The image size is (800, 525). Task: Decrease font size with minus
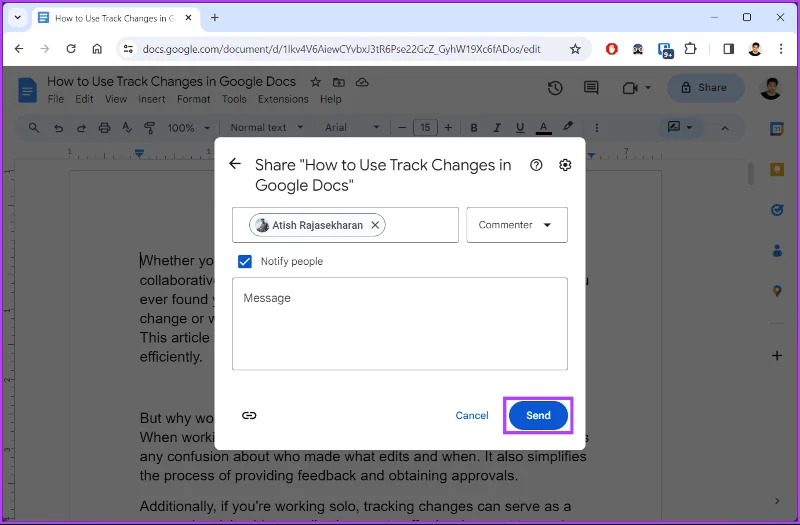tap(402, 128)
